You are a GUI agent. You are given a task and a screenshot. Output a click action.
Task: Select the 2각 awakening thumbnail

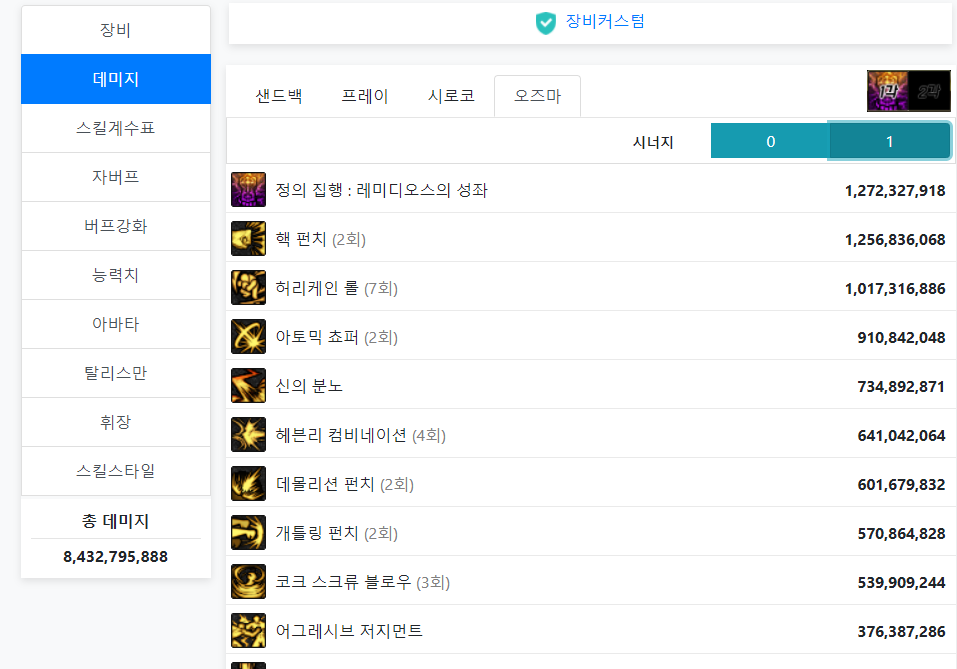(x=930, y=91)
